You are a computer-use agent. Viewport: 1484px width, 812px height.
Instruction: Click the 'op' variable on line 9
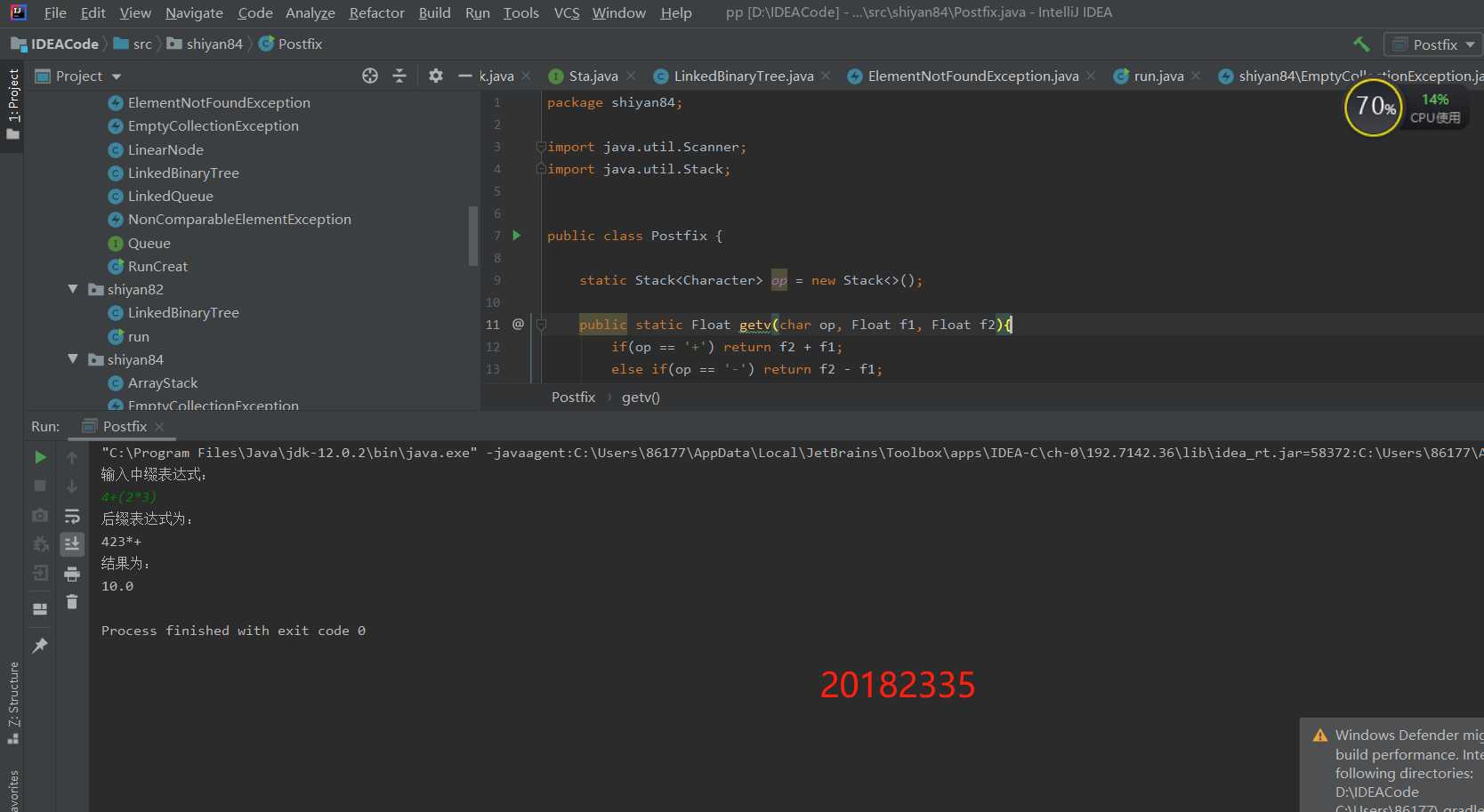(778, 280)
